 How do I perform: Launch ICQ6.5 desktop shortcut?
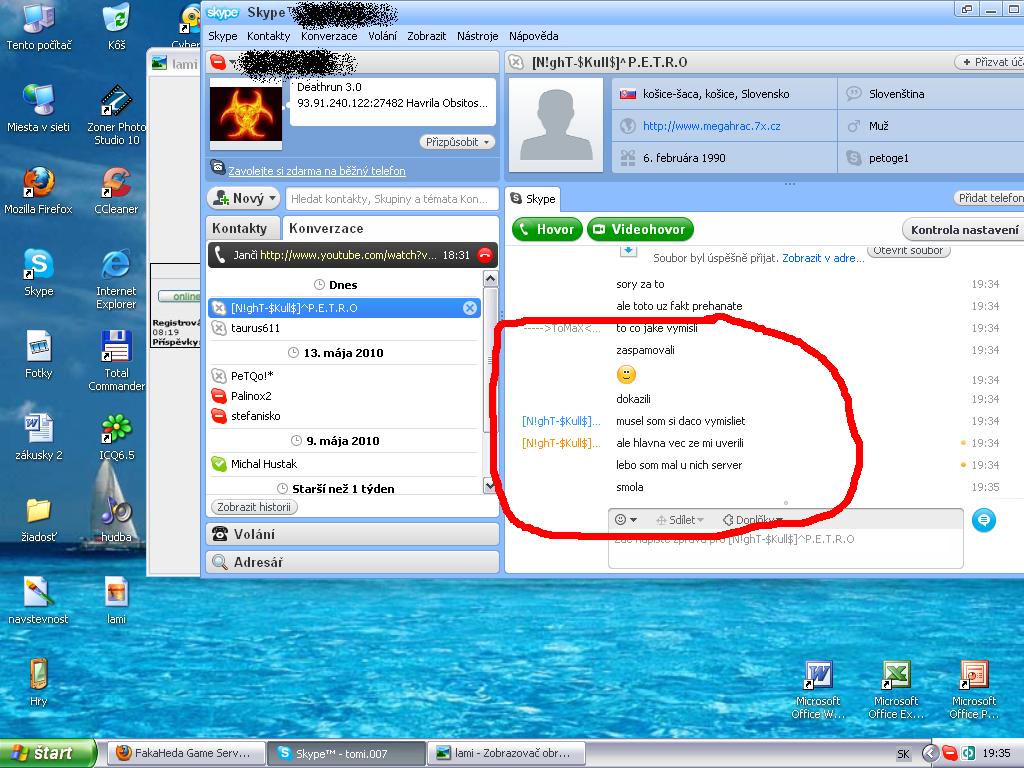point(116,437)
